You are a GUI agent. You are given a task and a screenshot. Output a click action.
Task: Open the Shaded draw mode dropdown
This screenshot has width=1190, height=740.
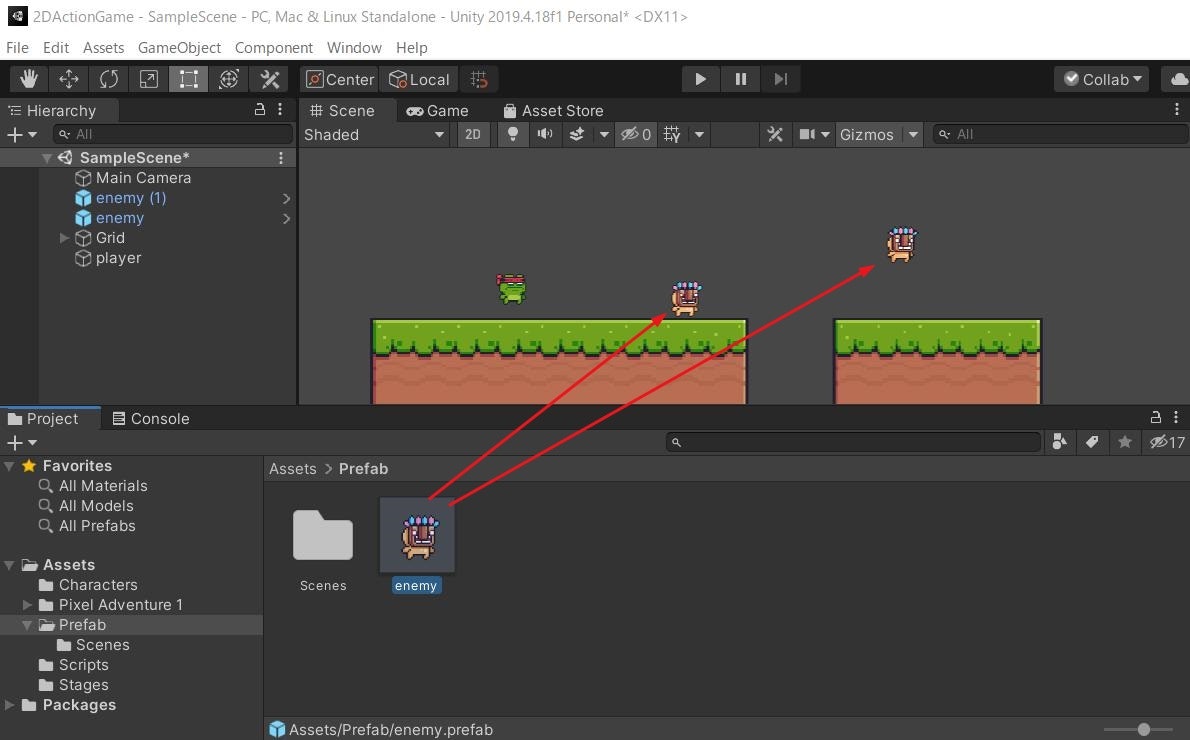(374, 134)
